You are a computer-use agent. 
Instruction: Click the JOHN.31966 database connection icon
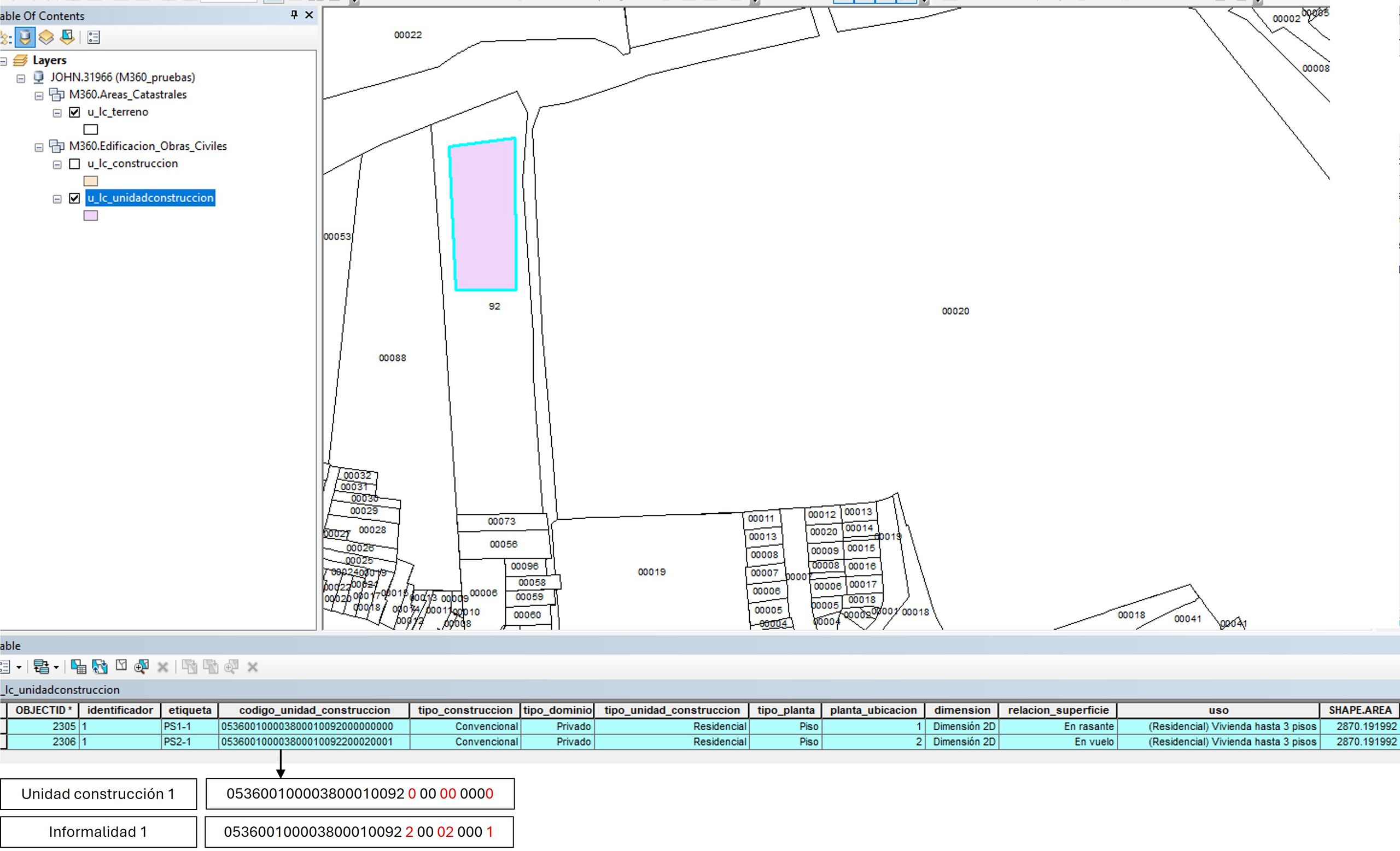click(39, 77)
